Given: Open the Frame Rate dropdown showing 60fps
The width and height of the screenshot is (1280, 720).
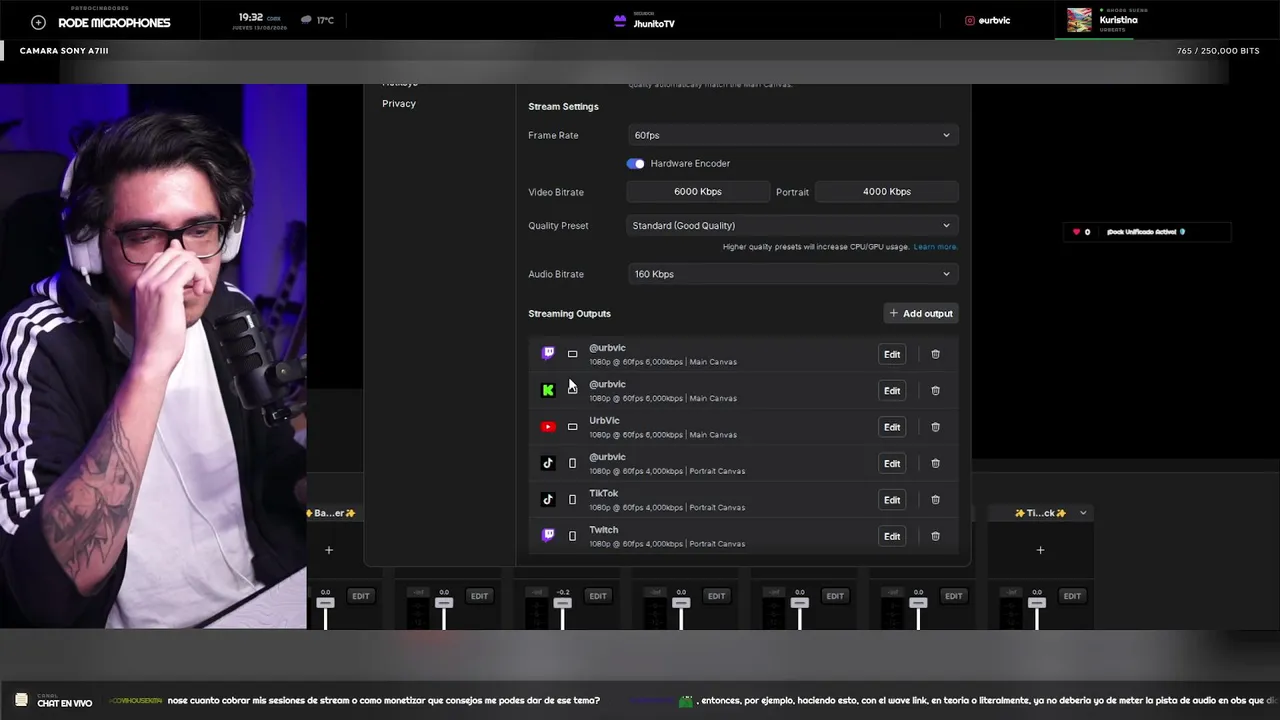Looking at the screenshot, I should point(792,135).
